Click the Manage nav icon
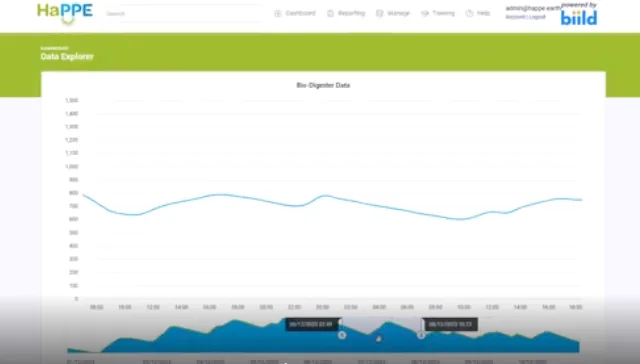This screenshot has height=364, width=640. point(380,13)
